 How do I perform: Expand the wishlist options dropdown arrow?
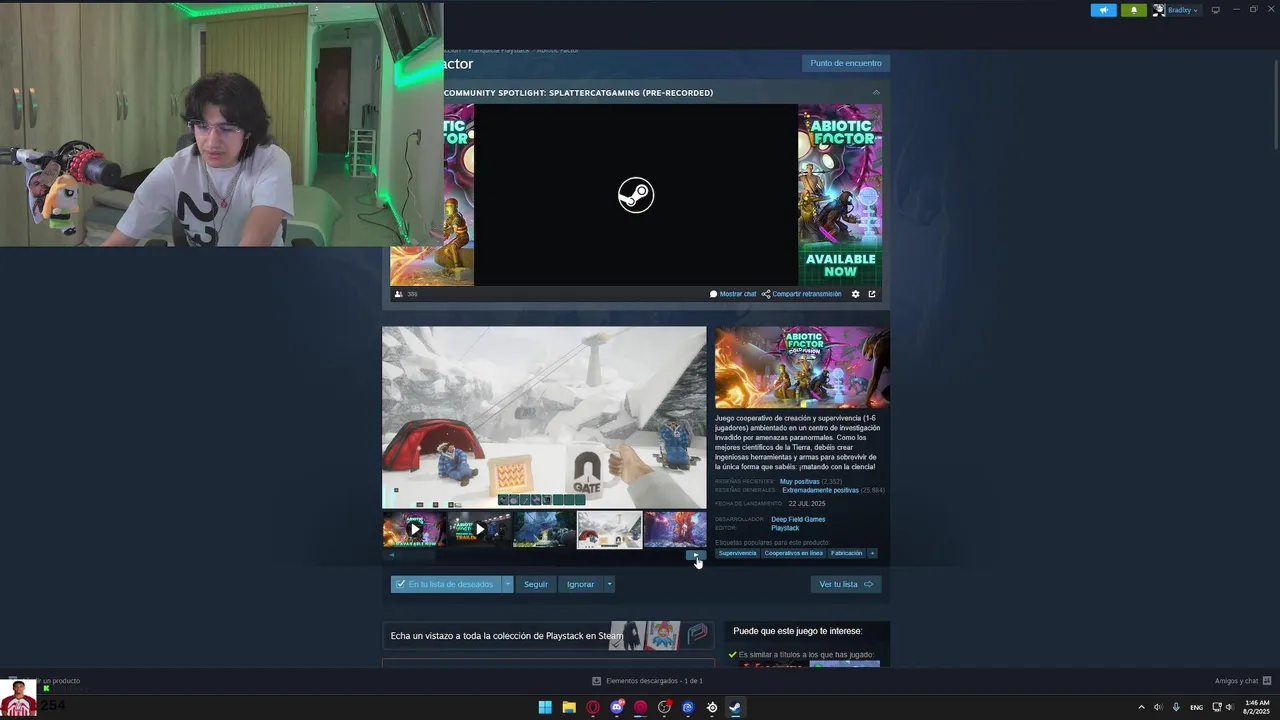(508, 584)
